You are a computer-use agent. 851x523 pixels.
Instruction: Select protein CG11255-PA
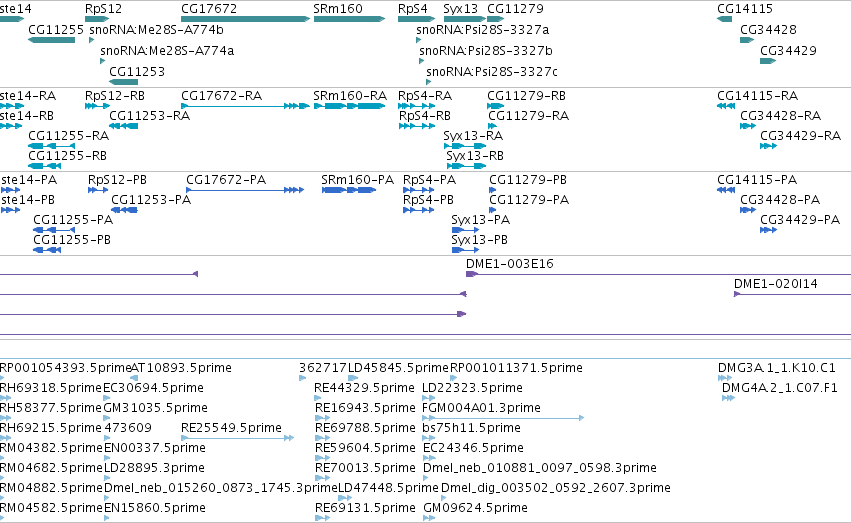[x=54, y=230]
